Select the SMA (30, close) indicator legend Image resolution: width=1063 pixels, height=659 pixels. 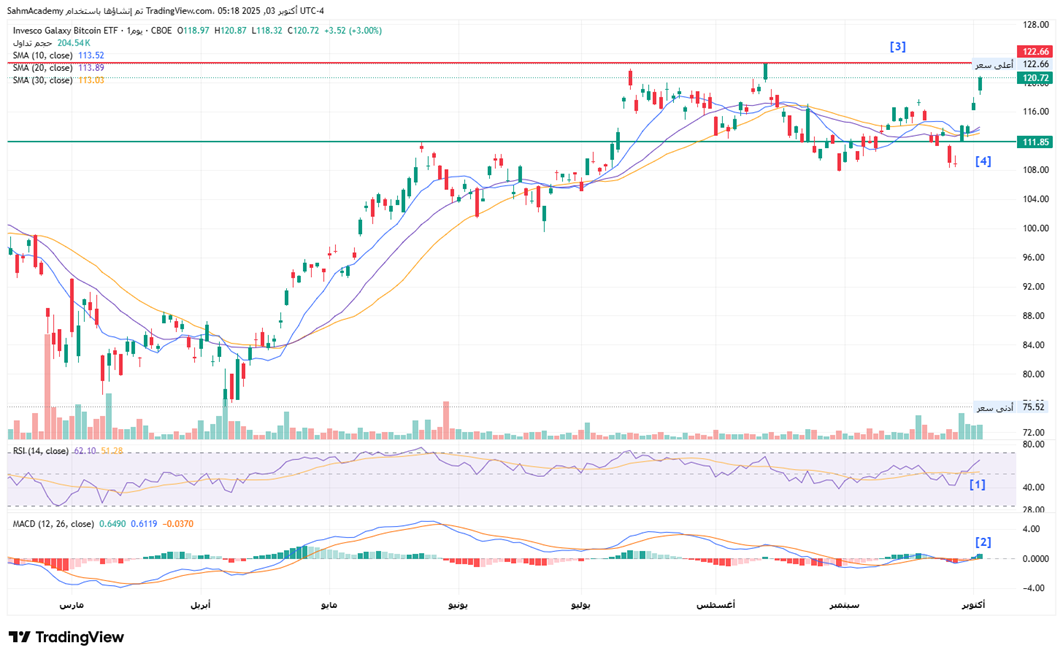click(42, 80)
